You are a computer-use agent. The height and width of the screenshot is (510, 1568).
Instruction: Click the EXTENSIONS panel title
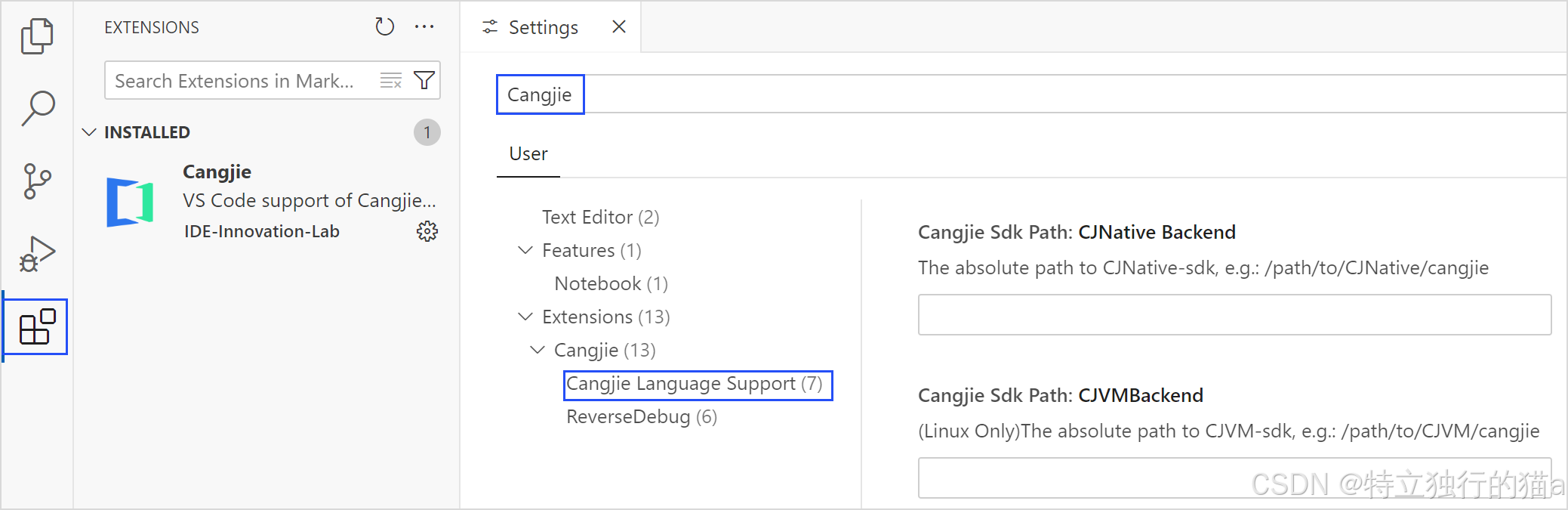point(152,28)
